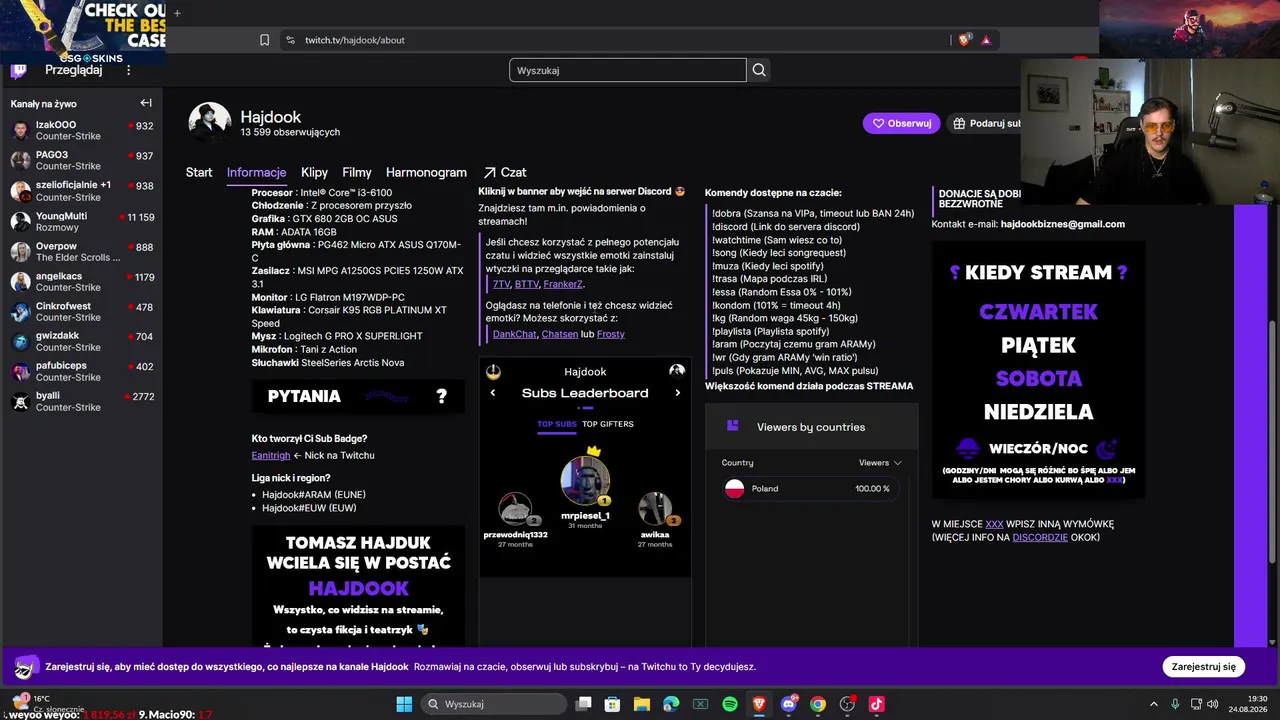Open the Chatsen link

pyautogui.click(x=559, y=334)
